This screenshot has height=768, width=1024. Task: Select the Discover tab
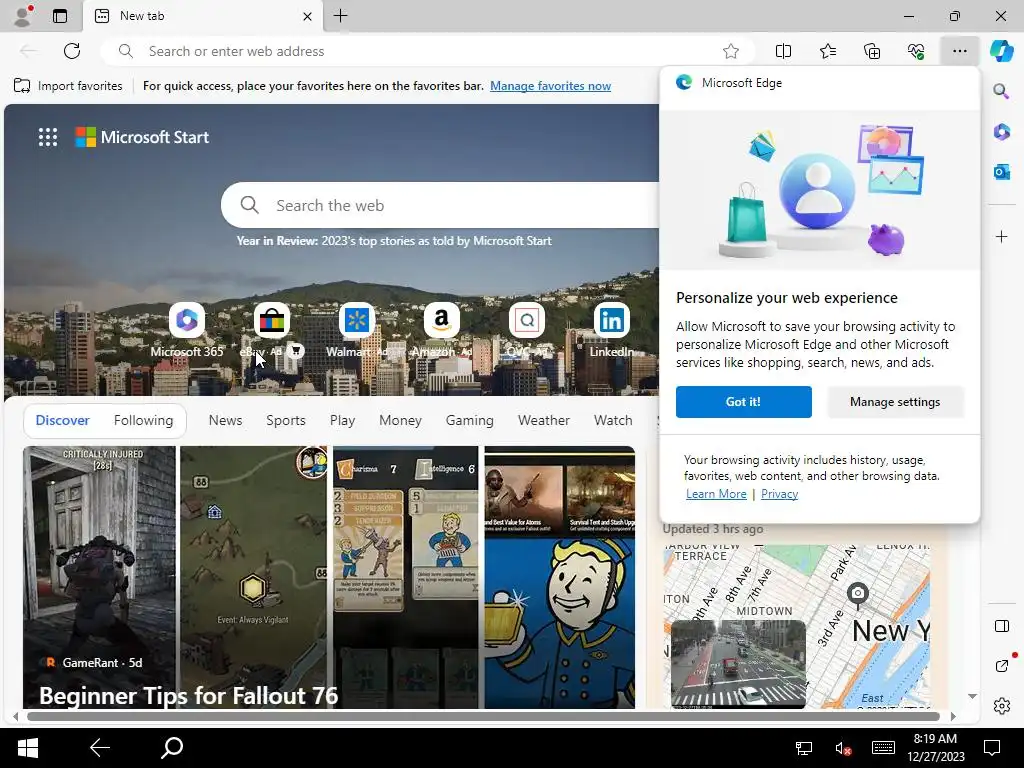click(x=63, y=421)
